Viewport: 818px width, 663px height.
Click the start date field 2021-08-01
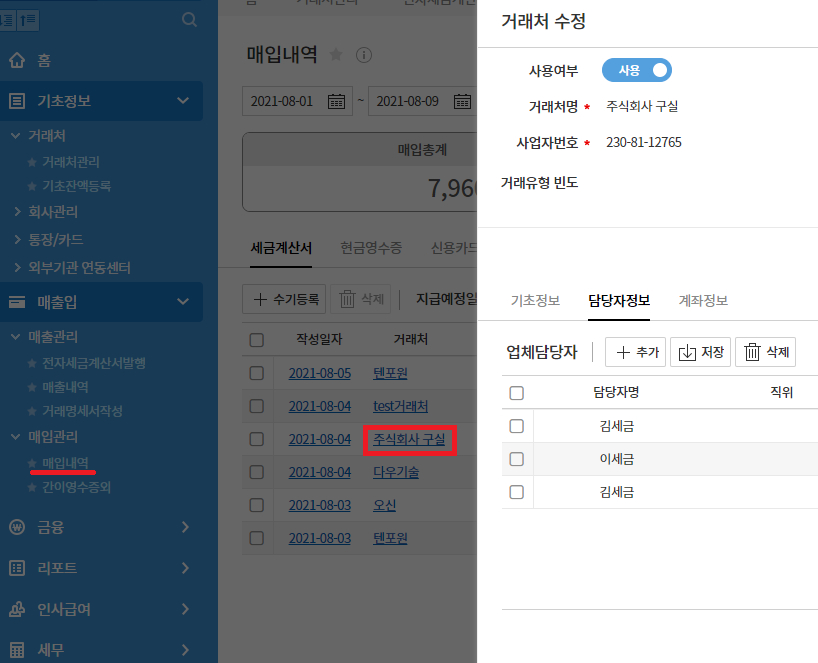[281, 101]
